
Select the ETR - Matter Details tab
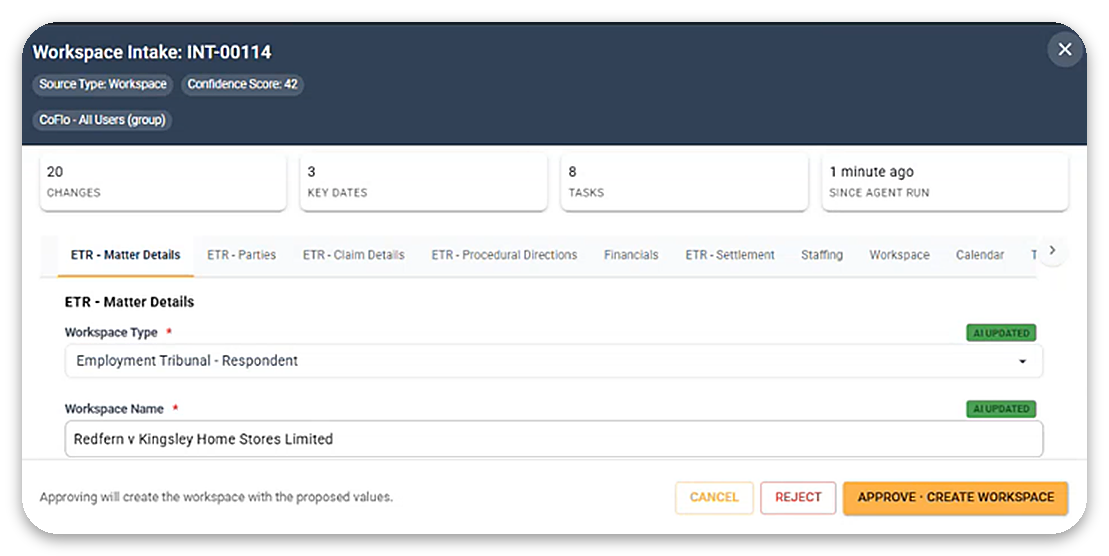pyautogui.click(x=125, y=255)
